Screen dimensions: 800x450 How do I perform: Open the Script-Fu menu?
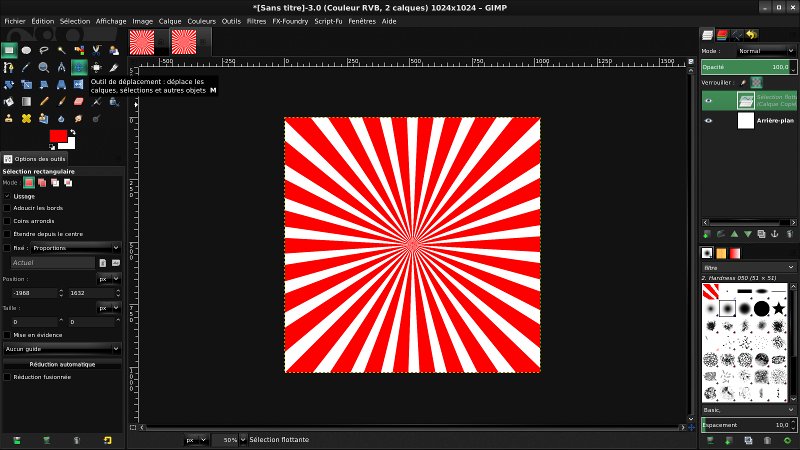[x=328, y=21]
